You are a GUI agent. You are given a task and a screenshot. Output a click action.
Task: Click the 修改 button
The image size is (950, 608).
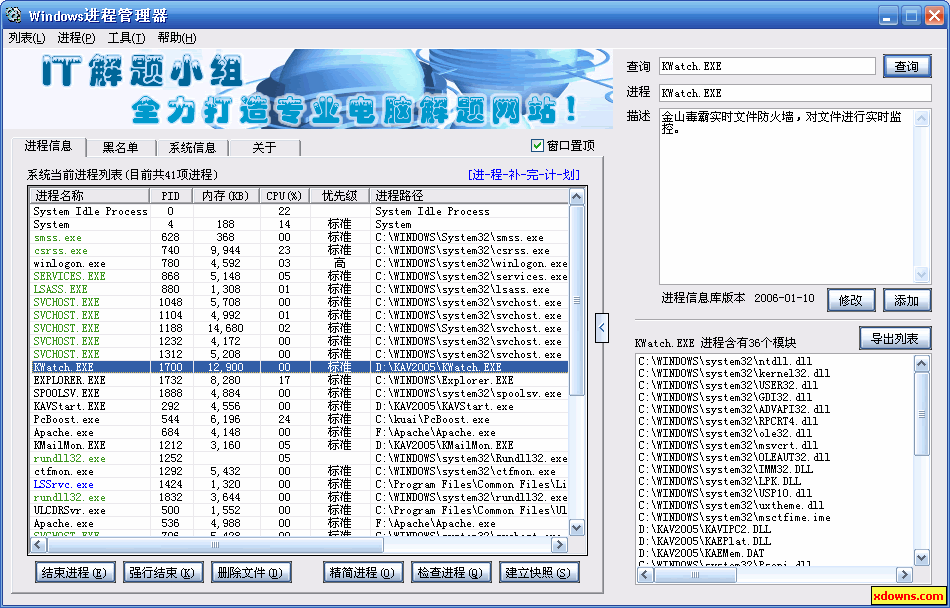coord(851,300)
